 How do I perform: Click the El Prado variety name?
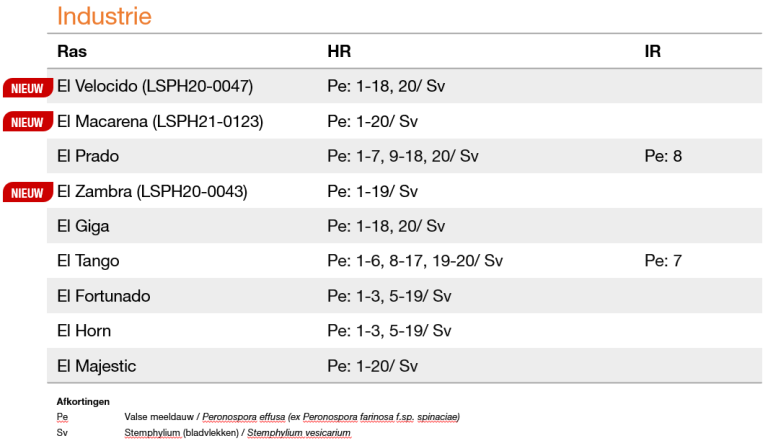(x=88, y=156)
